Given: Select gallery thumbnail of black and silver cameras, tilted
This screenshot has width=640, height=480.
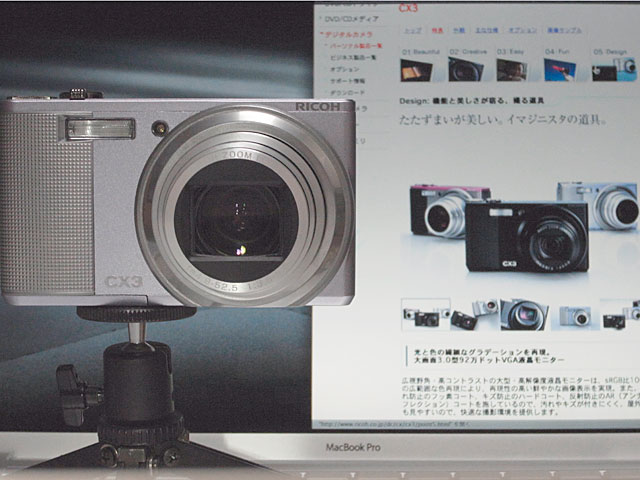Looking at the screenshot, I should click(474, 315).
